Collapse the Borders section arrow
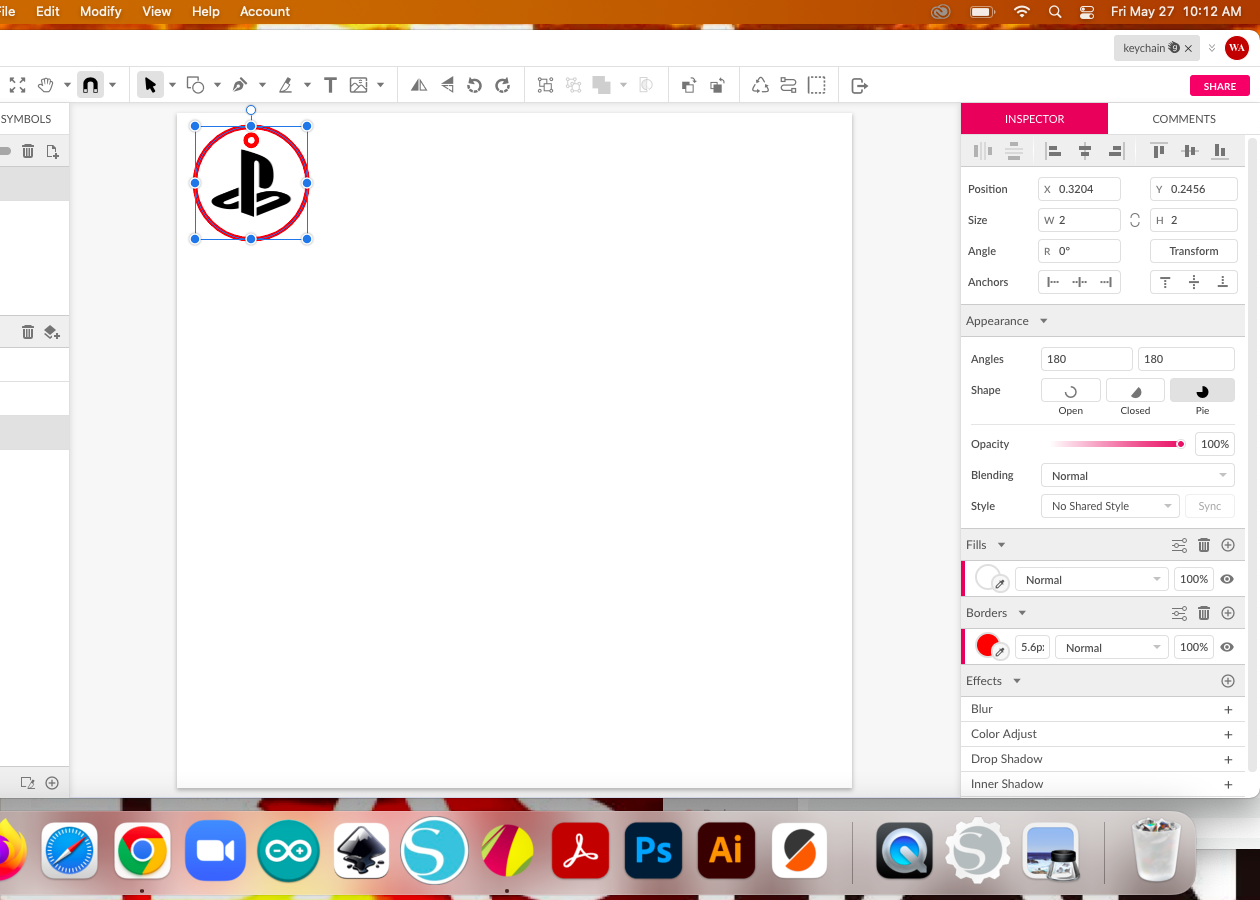Viewport: 1260px width, 900px height. [1022, 613]
